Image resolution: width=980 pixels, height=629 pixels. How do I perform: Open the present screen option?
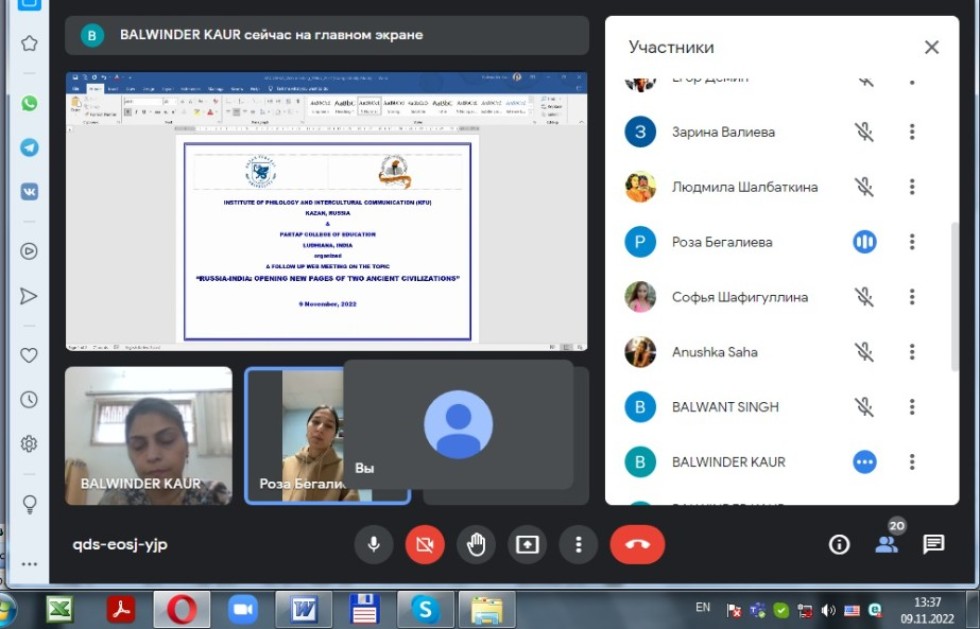[527, 544]
